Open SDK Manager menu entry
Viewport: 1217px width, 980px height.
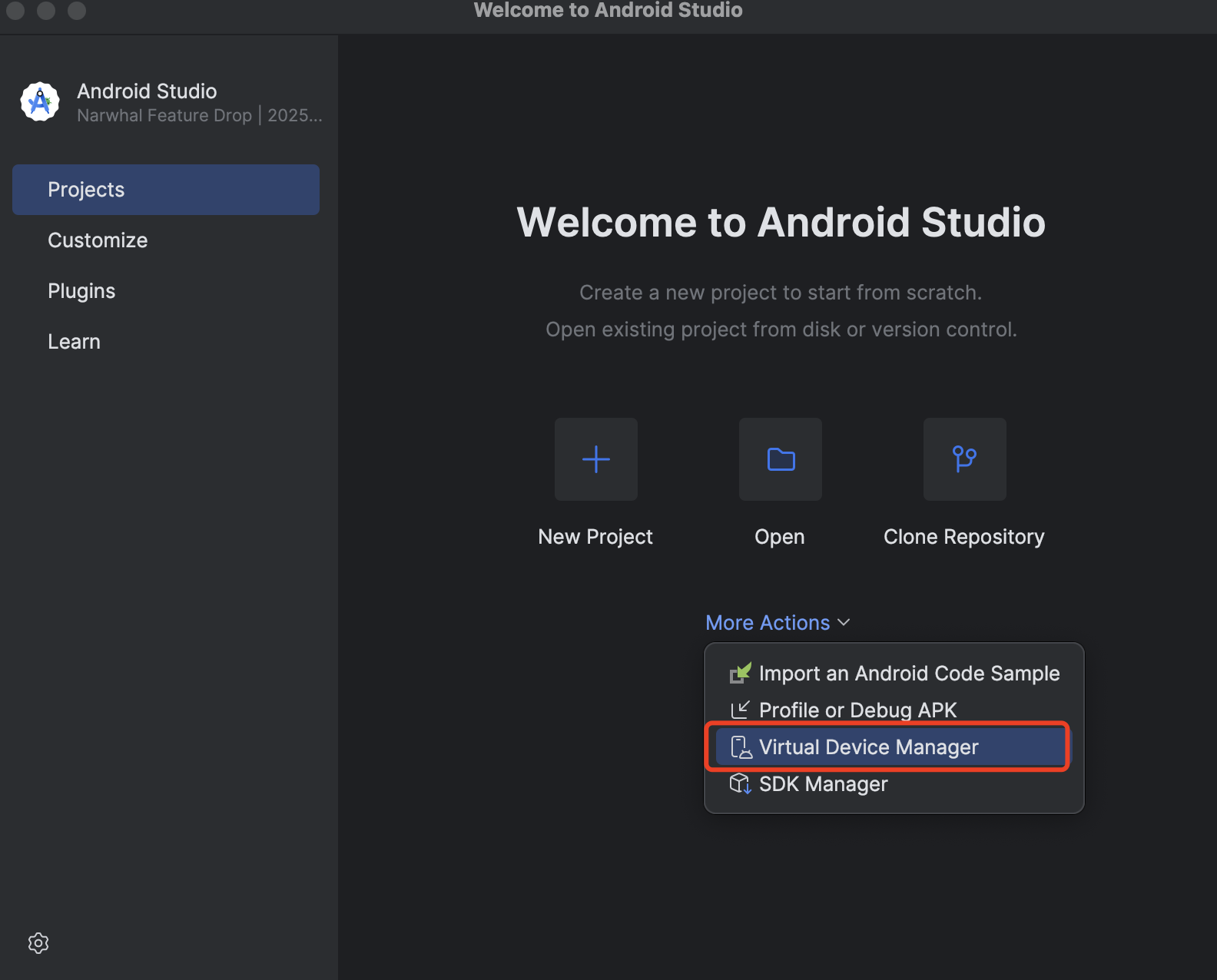pyautogui.click(x=894, y=784)
